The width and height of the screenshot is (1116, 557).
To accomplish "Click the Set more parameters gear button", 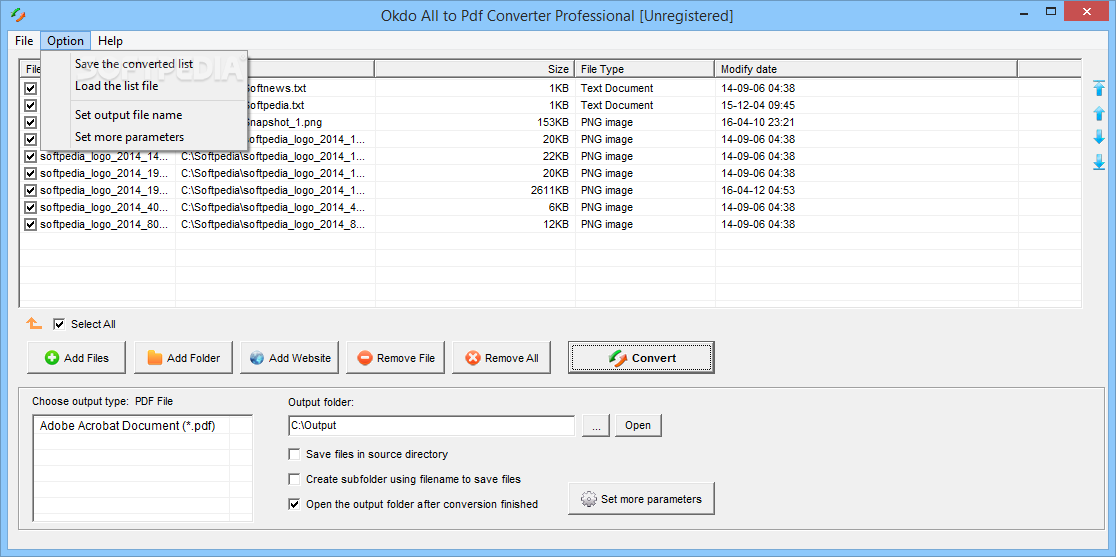I will [x=641, y=499].
